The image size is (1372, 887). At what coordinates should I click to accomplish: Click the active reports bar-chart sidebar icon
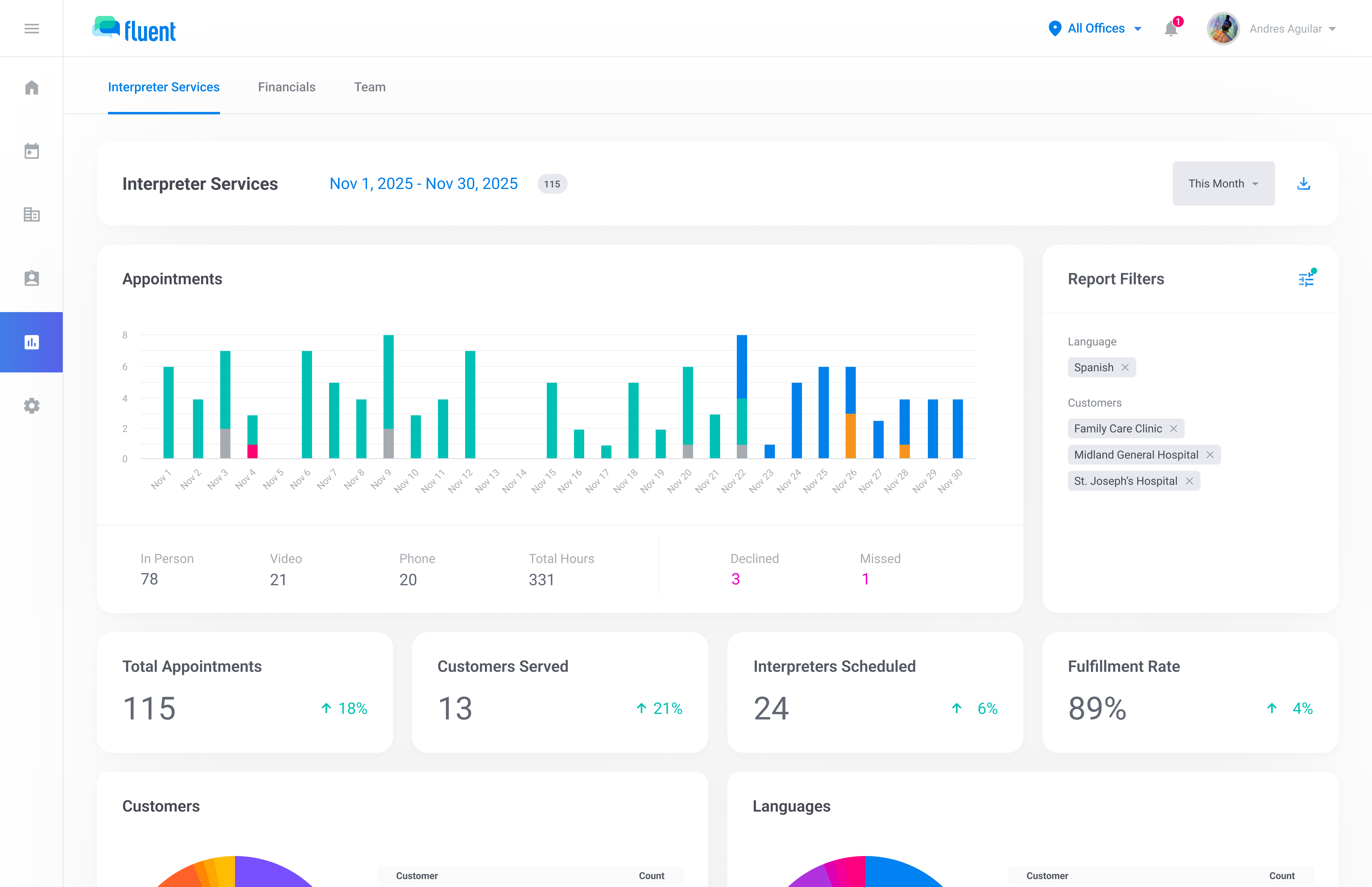[x=32, y=342]
